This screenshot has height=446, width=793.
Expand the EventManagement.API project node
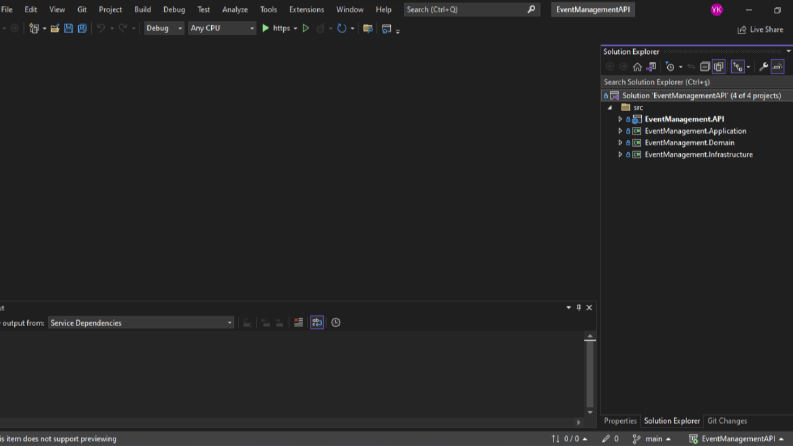tap(620, 119)
